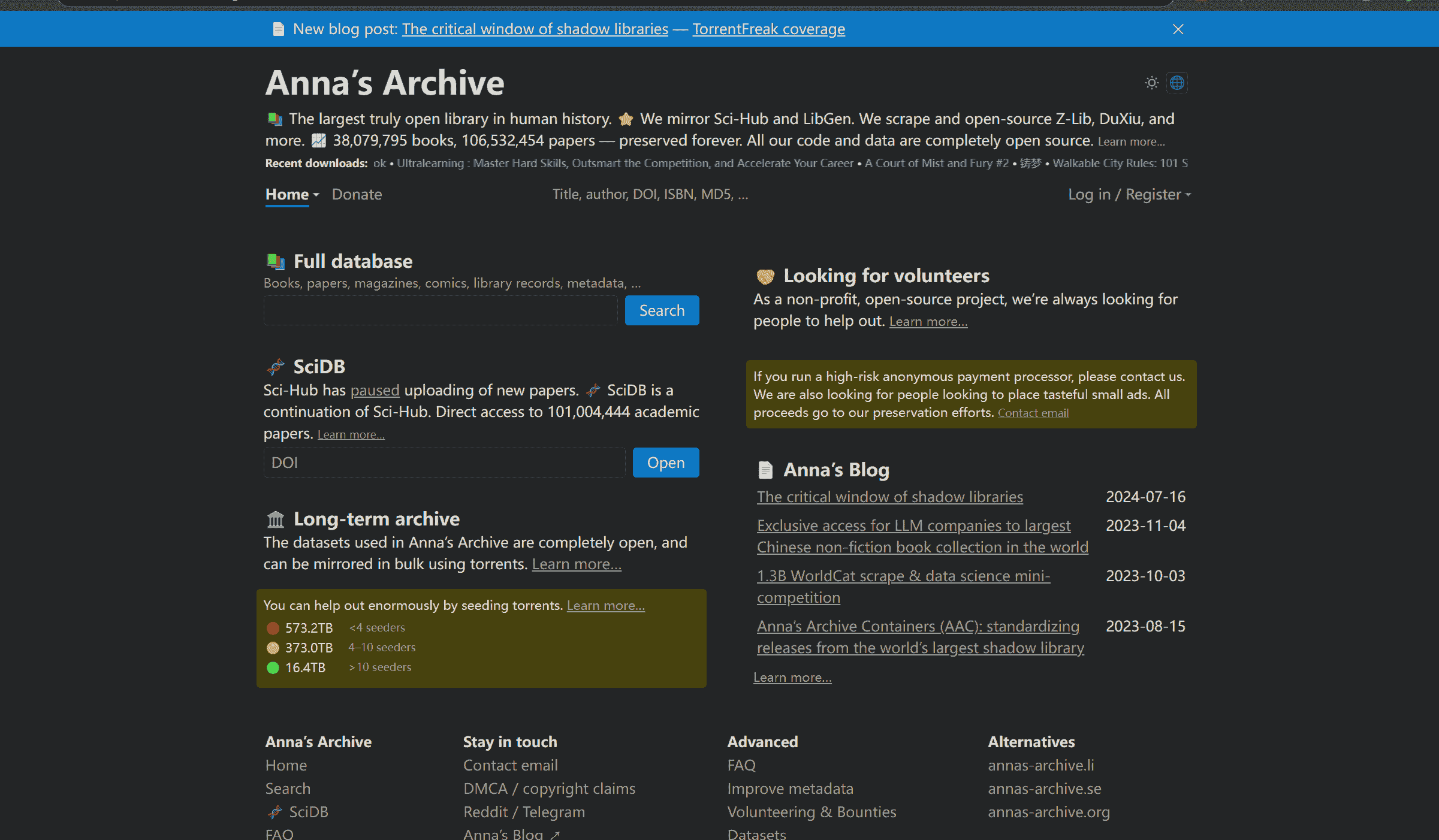Expand the Log in / Register dropdown

[x=1129, y=195]
